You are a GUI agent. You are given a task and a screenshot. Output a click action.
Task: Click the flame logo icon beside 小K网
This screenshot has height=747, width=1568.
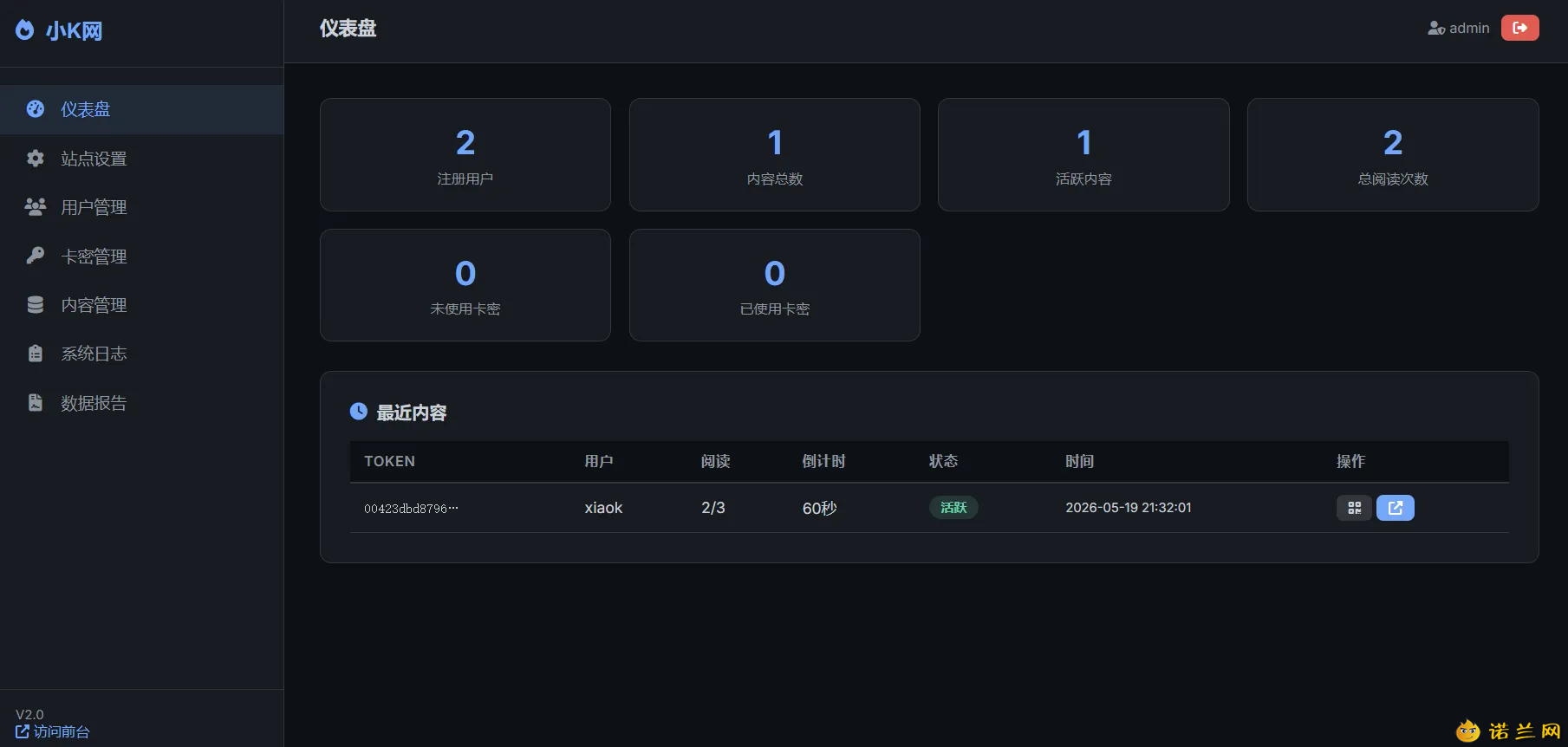(25, 30)
